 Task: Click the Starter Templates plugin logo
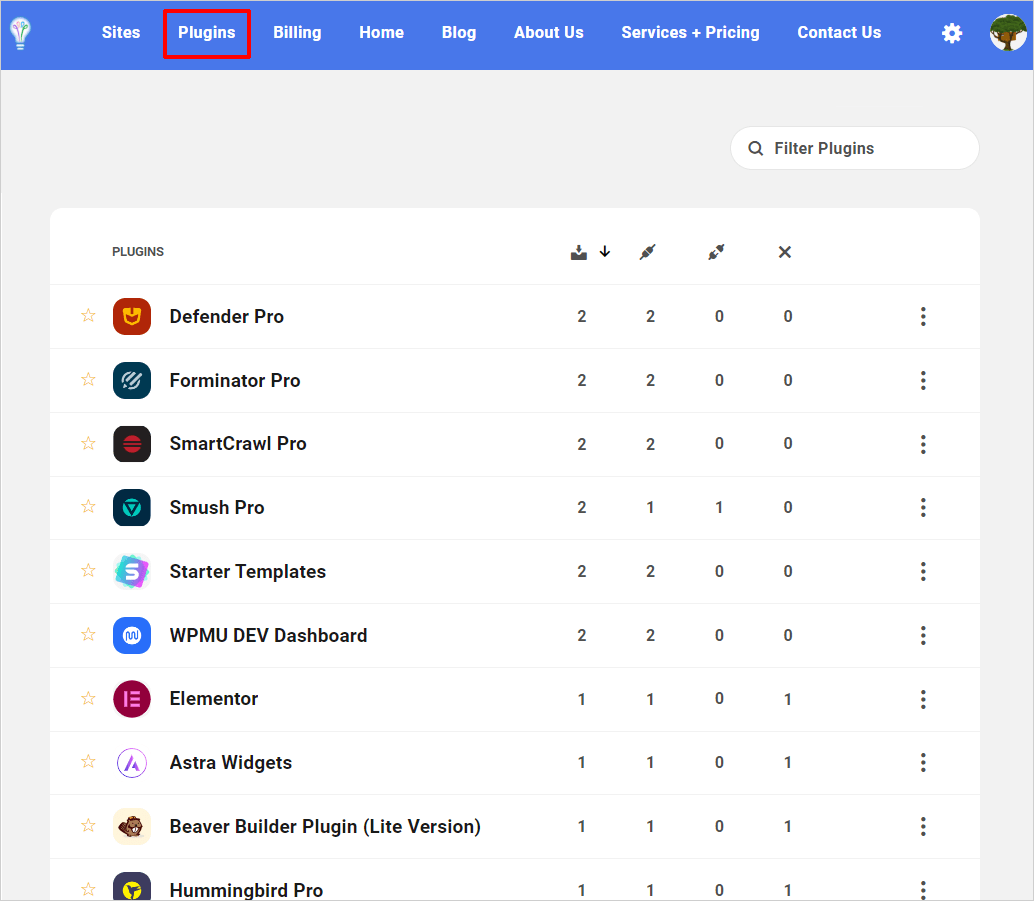(x=131, y=571)
